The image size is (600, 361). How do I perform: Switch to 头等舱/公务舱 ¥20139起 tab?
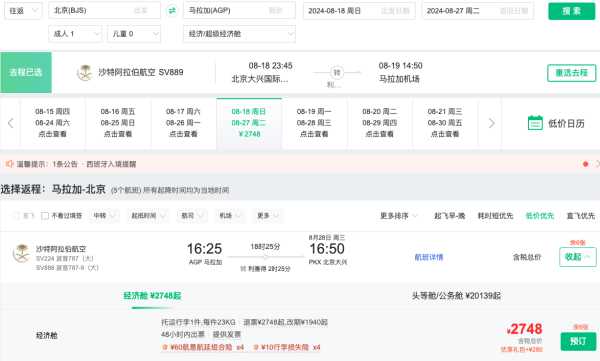(x=456, y=296)
